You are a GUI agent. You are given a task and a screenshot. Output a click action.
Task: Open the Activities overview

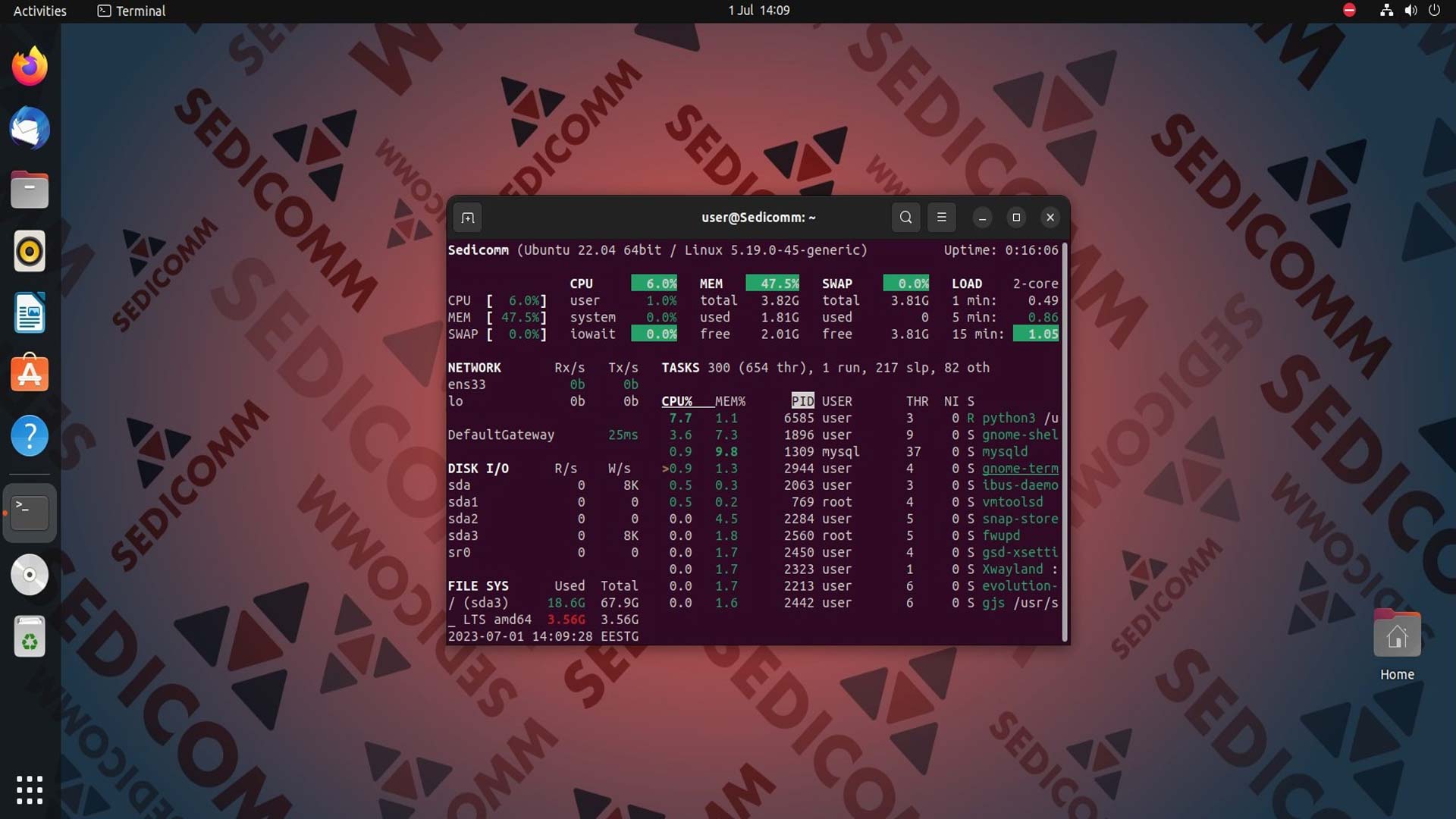point(40,11)
